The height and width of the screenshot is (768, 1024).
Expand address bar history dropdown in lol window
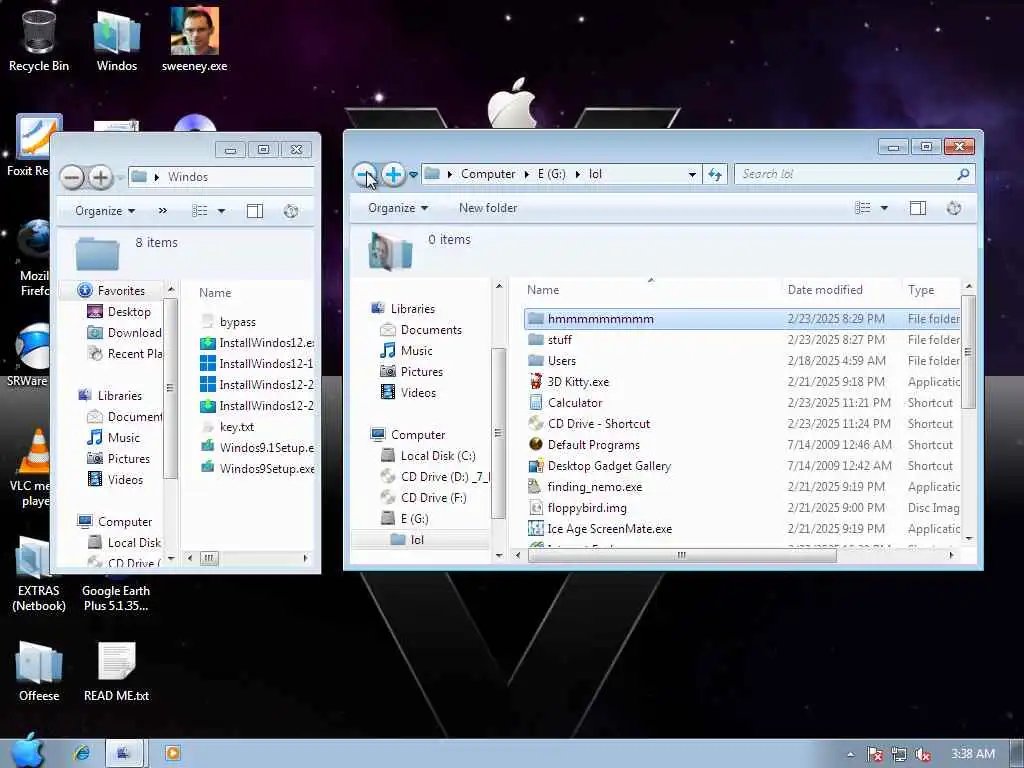(x=692, y=174)
